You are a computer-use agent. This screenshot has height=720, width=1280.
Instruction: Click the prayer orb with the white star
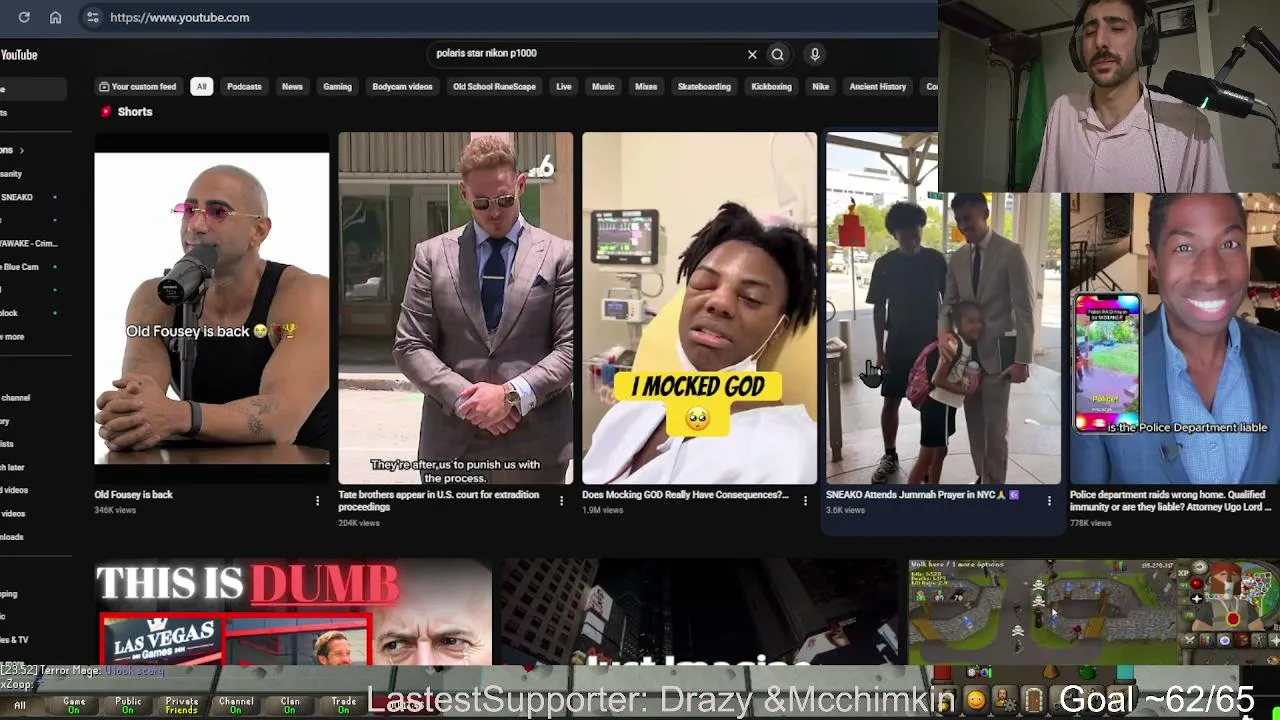[1197, 600]
